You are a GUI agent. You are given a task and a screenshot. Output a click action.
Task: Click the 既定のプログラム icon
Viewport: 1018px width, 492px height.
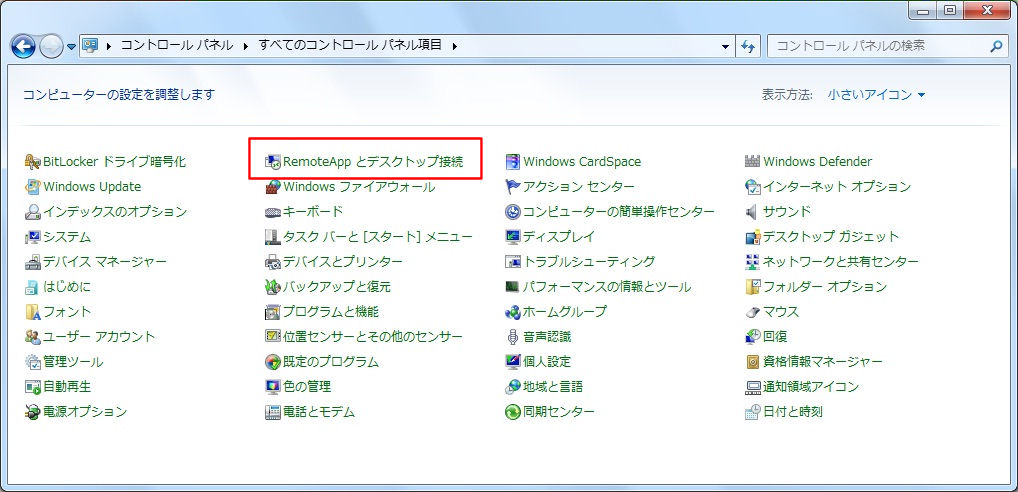273,362
